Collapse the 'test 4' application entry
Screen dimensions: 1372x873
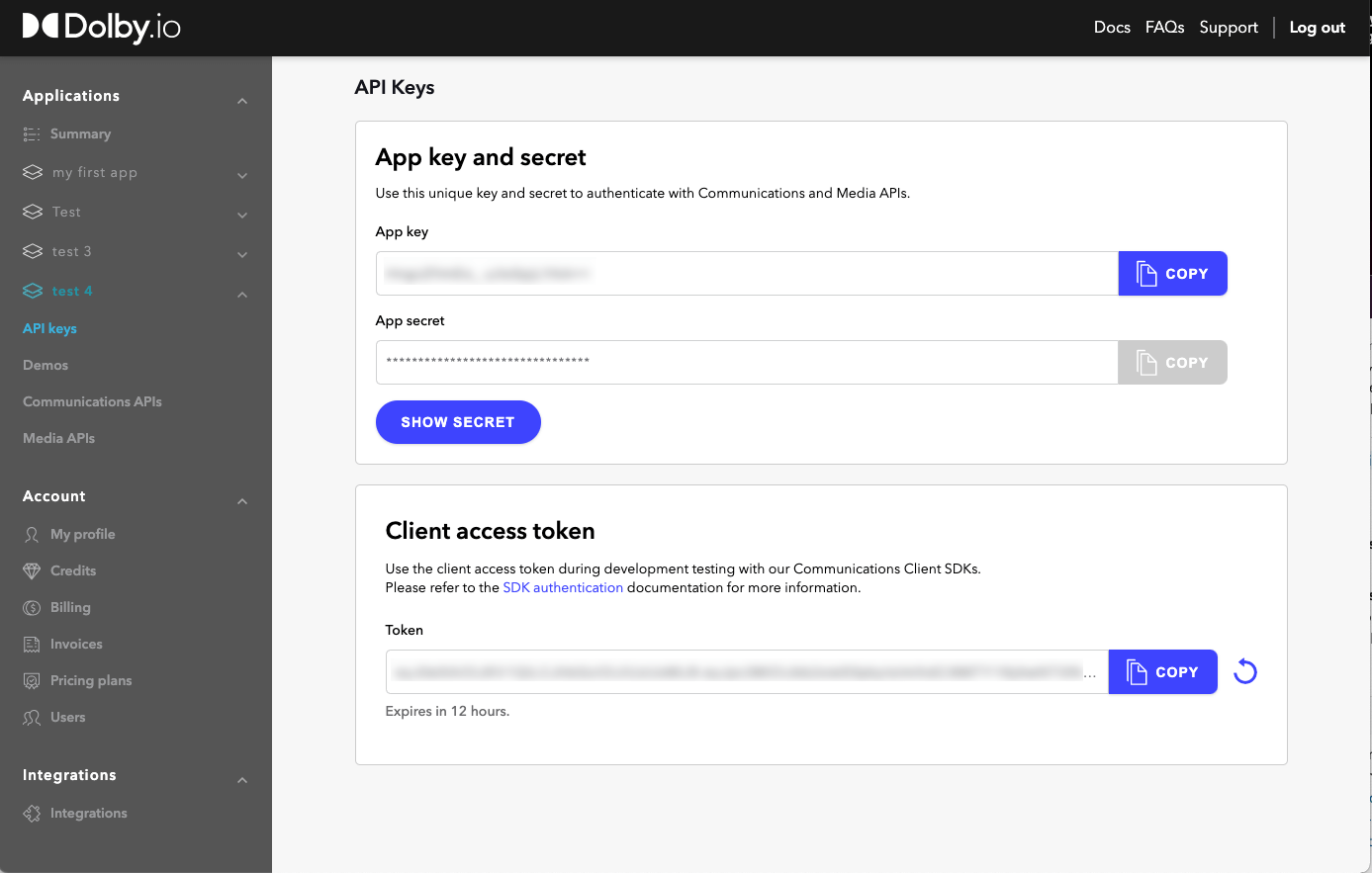pyautogui.click(x=242, y=293)
